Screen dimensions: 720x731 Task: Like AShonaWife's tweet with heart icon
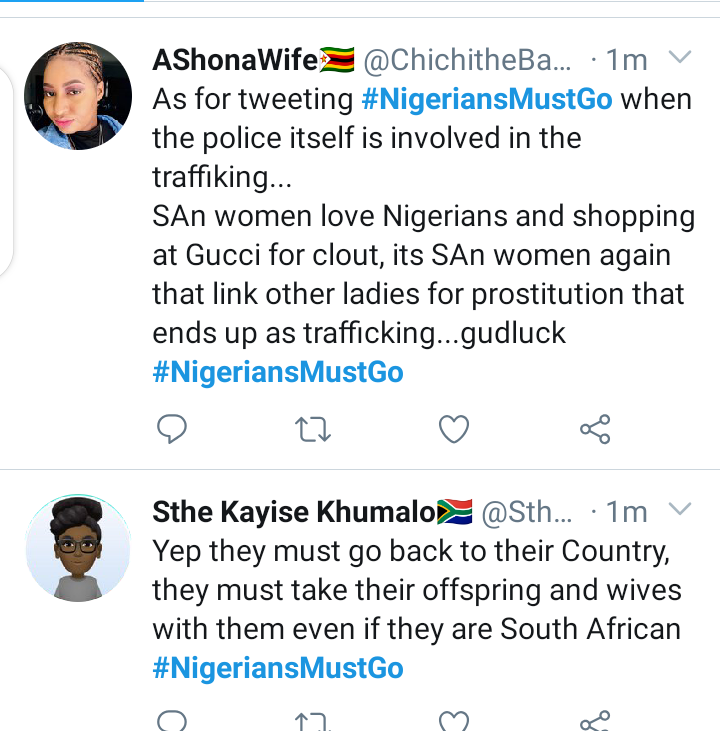[x=454, y=429]
